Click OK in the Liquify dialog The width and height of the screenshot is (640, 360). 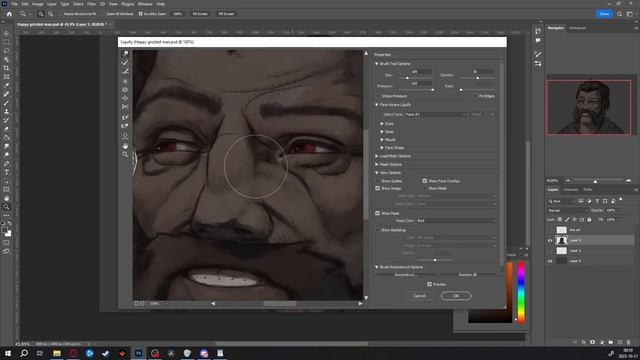(x=456, y=296)
